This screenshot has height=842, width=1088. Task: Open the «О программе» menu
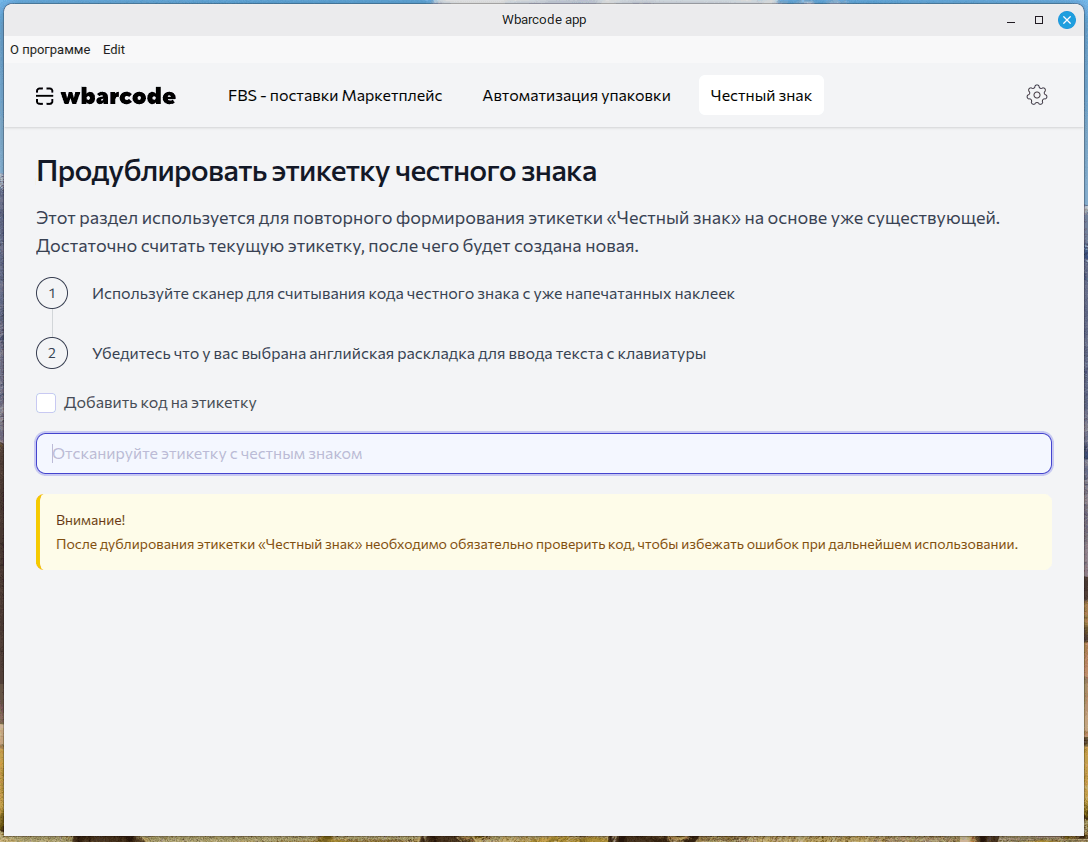(50, 49)
